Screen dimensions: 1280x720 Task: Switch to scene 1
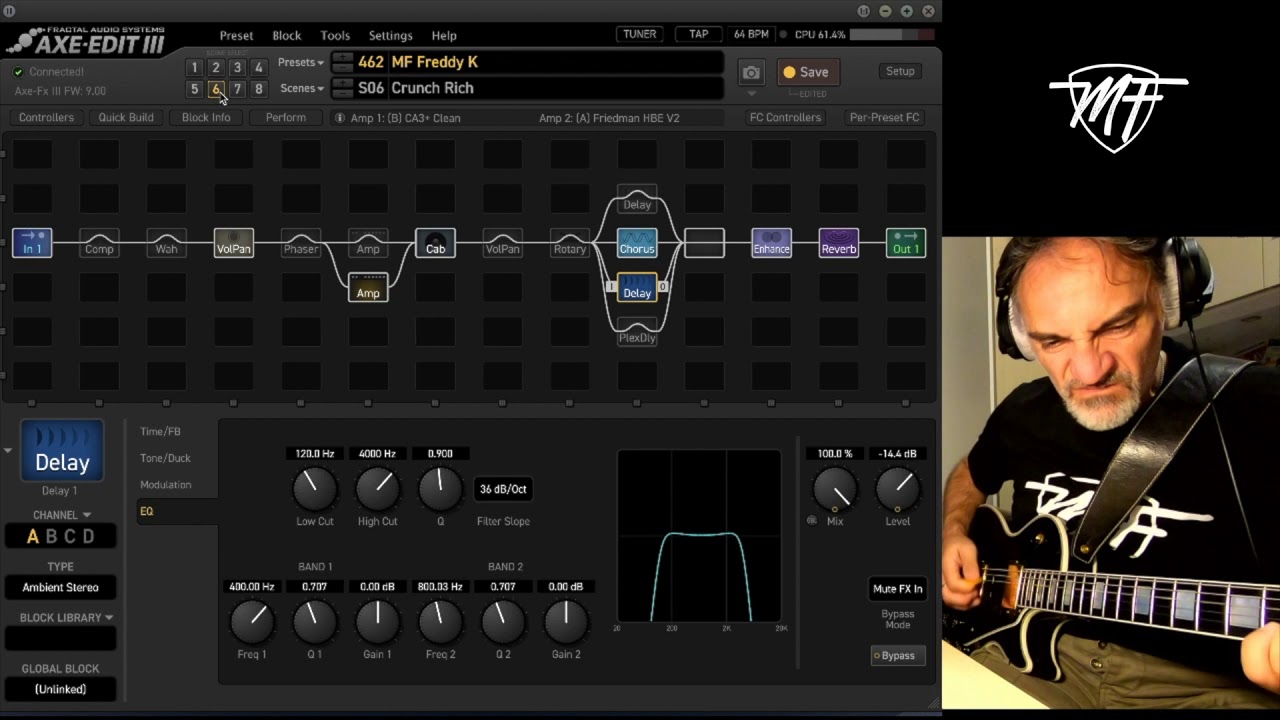[x=194, y=68]
